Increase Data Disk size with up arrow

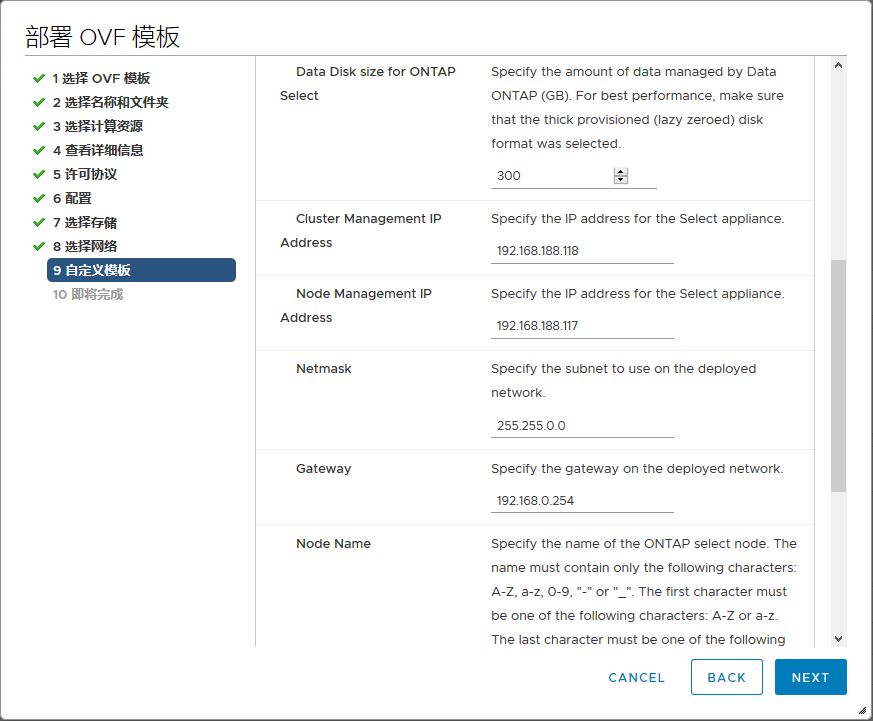[621, 172]
